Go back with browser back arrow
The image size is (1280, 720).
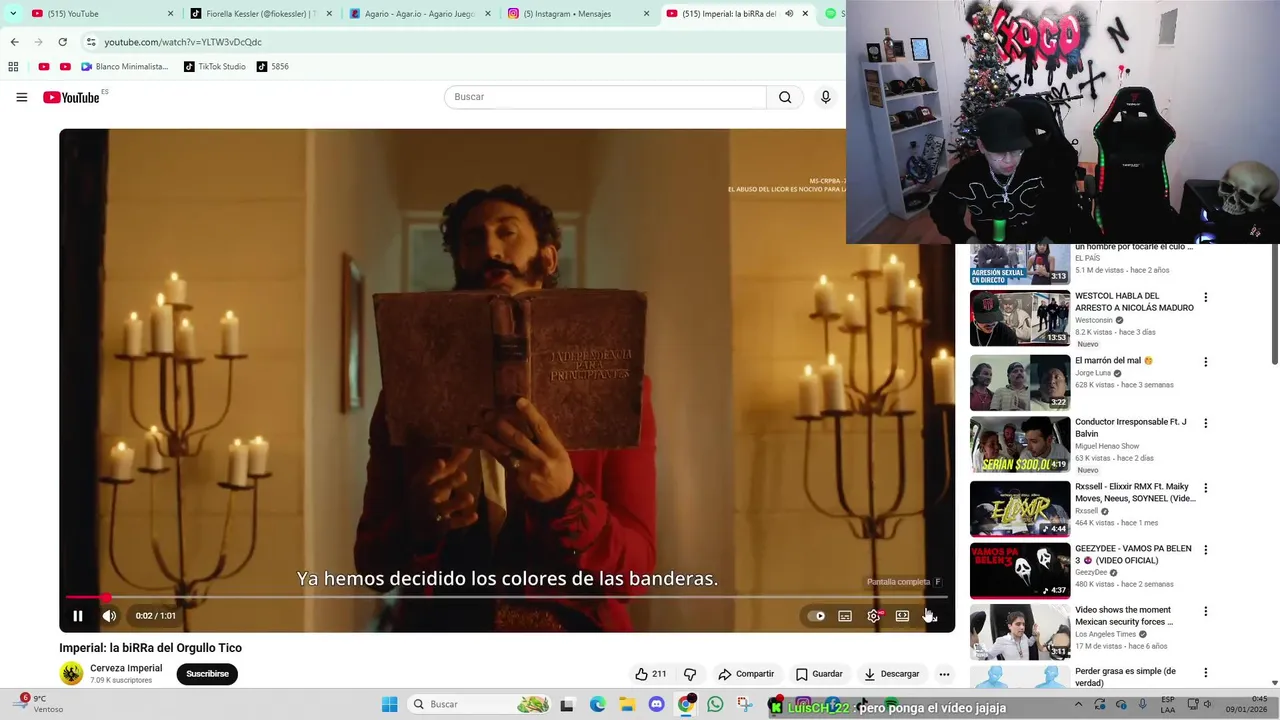[x=14, y=42]
